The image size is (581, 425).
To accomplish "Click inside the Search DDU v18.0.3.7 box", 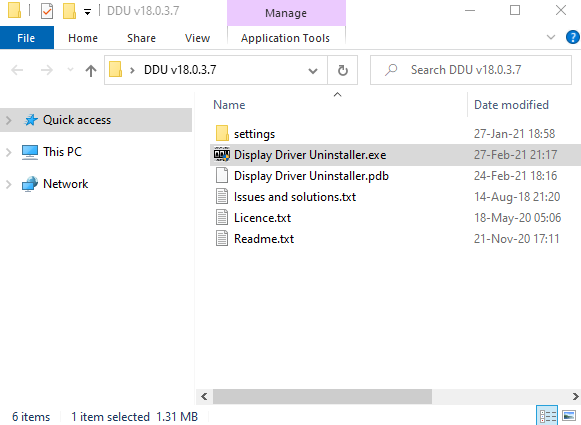I will point(471,70).
